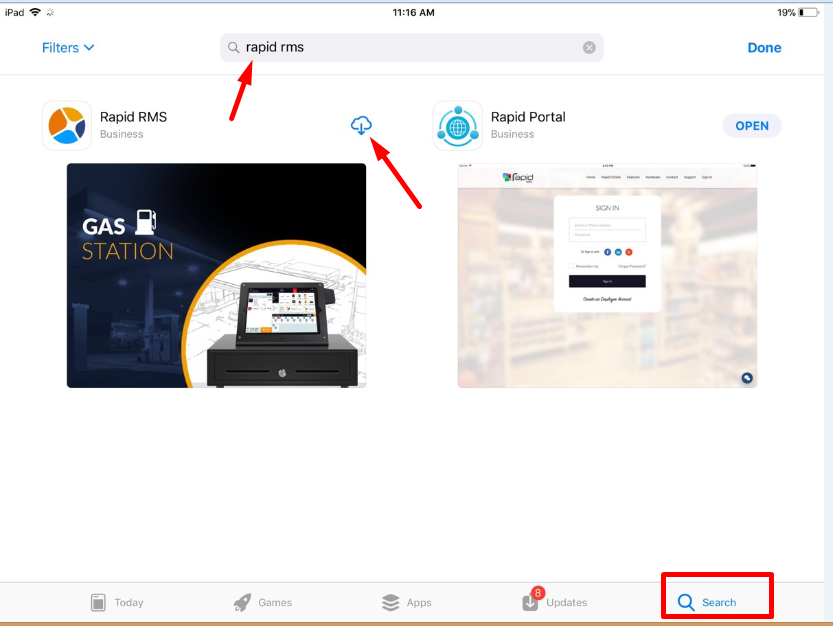Download Rapid RMS using the cloud icon
The width and height of the screenshot is (833, 626).
362,125
